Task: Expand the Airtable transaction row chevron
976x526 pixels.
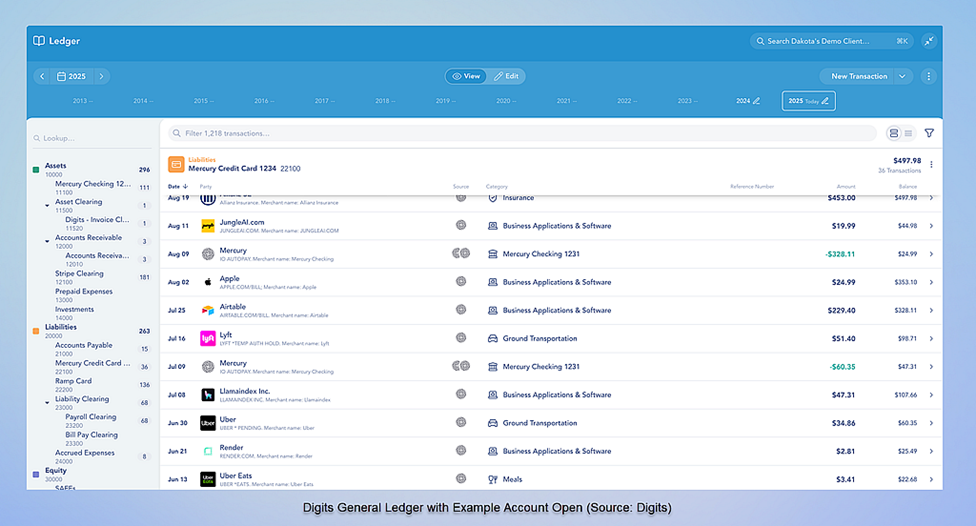Action: coord(931,310)
